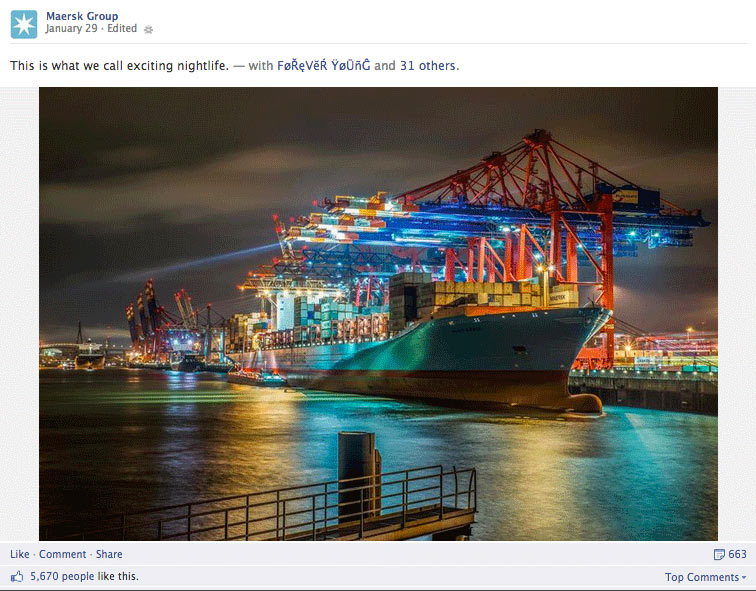Screen dimensions: 756x591
Task: Open the port nightlife photo
Action: pos(378,314)
